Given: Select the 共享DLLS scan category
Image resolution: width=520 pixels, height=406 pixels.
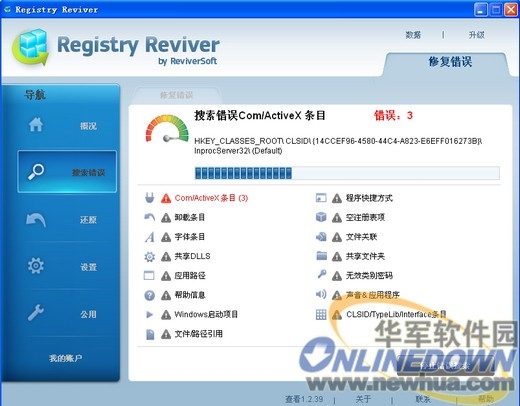Looking at the screenshot, I should click(x=192, y=256).
